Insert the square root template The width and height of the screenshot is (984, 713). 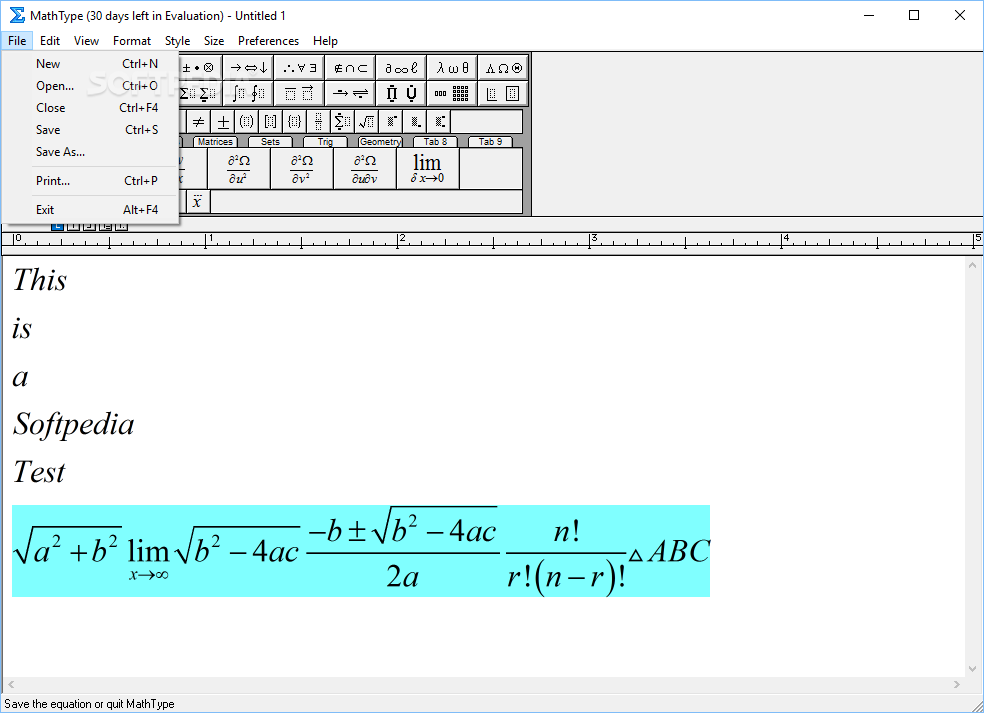point(366,122)
